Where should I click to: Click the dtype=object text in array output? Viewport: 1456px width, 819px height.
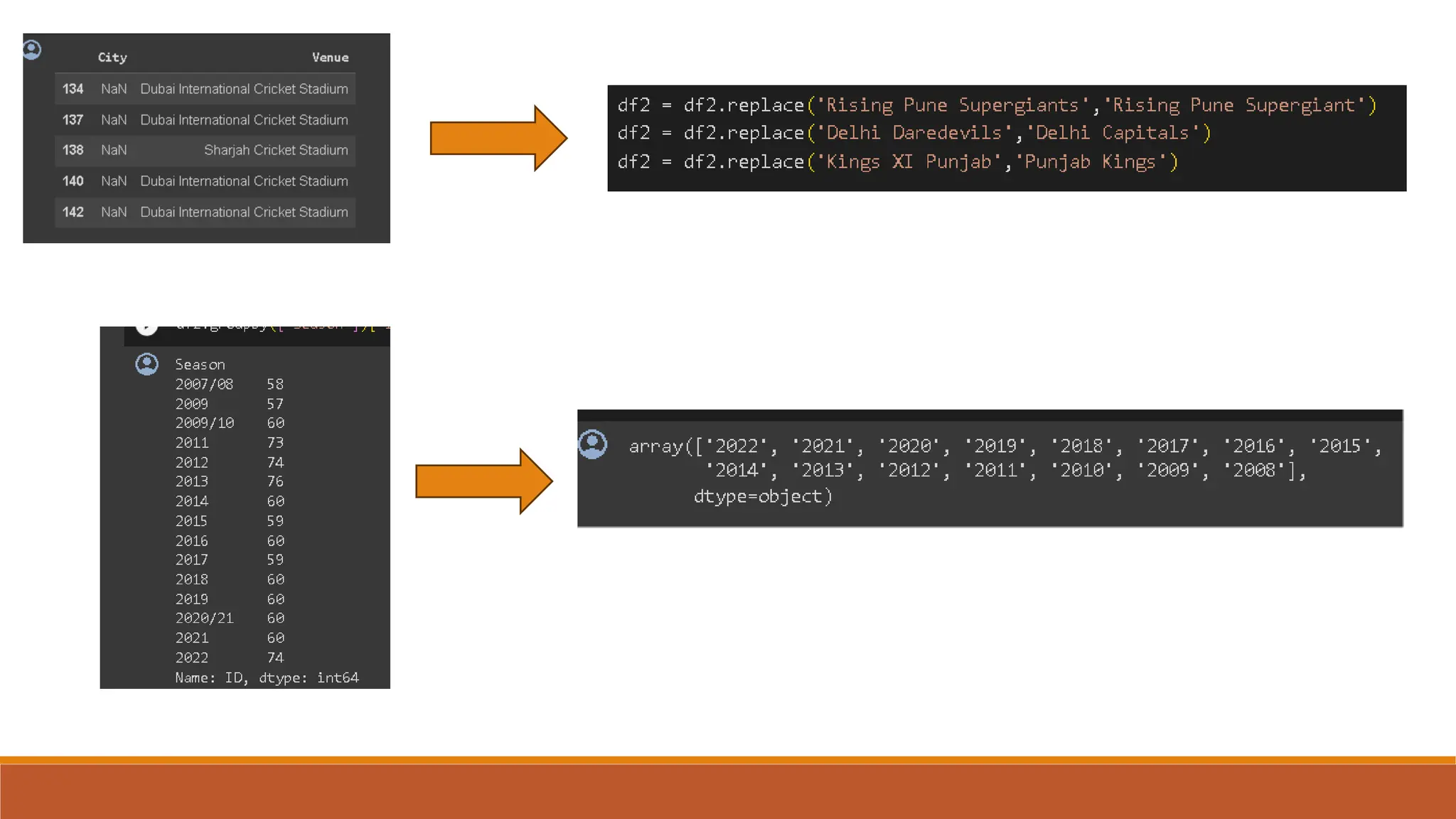click(x=762, y=496)
